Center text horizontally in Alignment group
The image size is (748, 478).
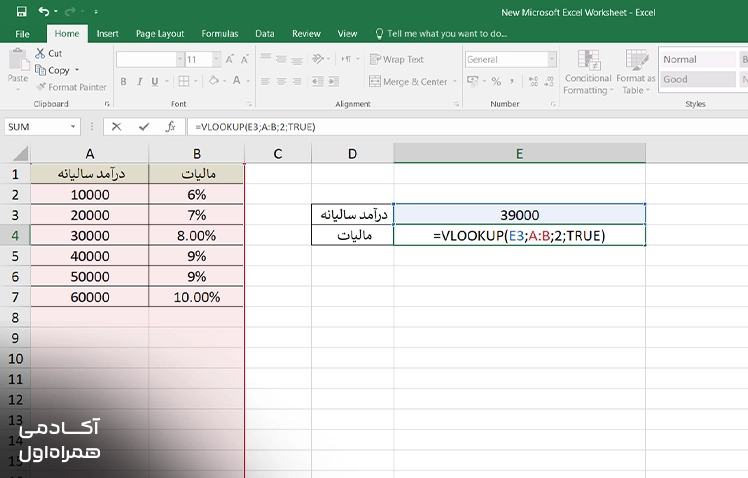coord(281,81)
